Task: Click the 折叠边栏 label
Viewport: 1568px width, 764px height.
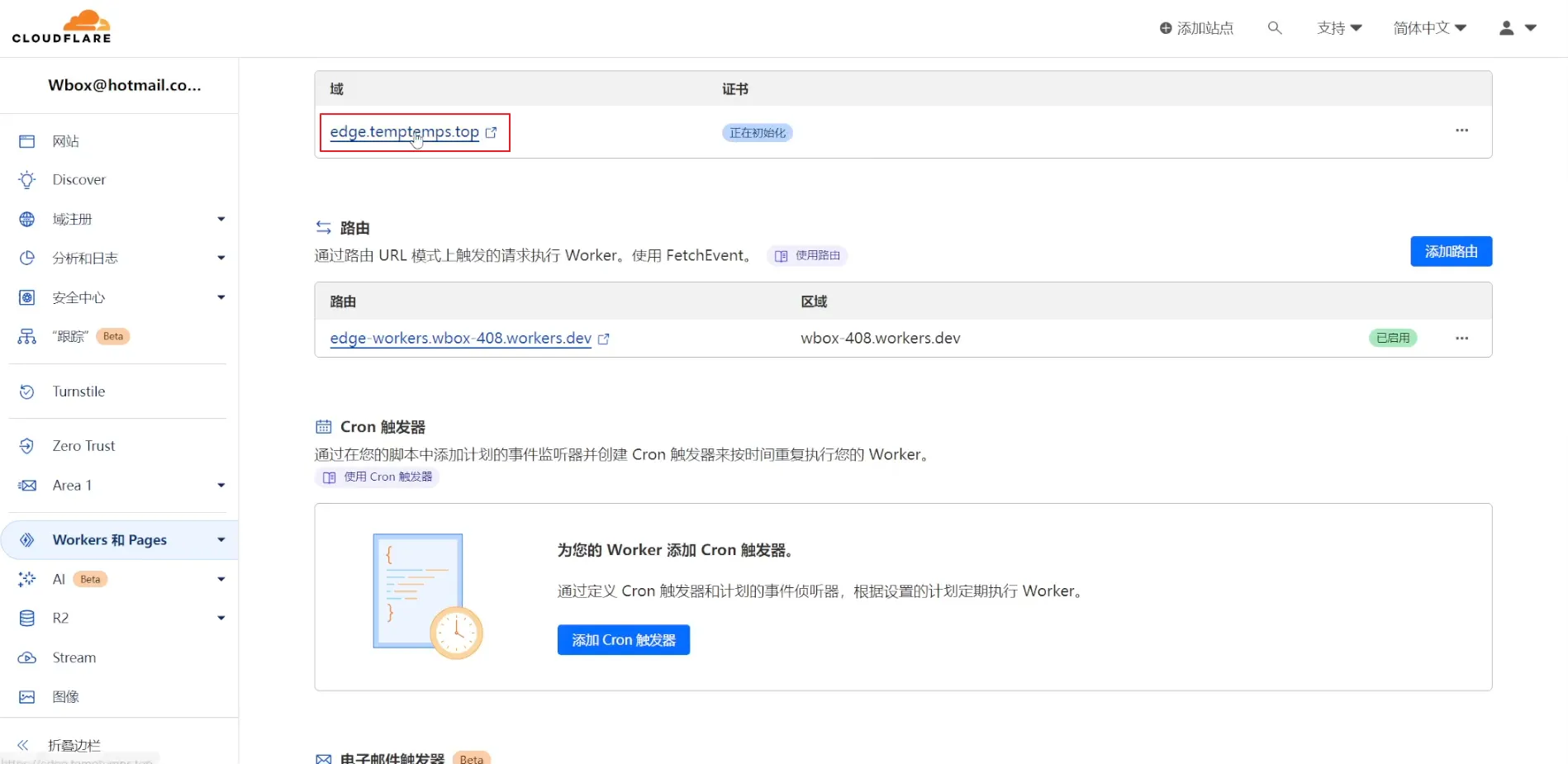Action: point(74,745)
